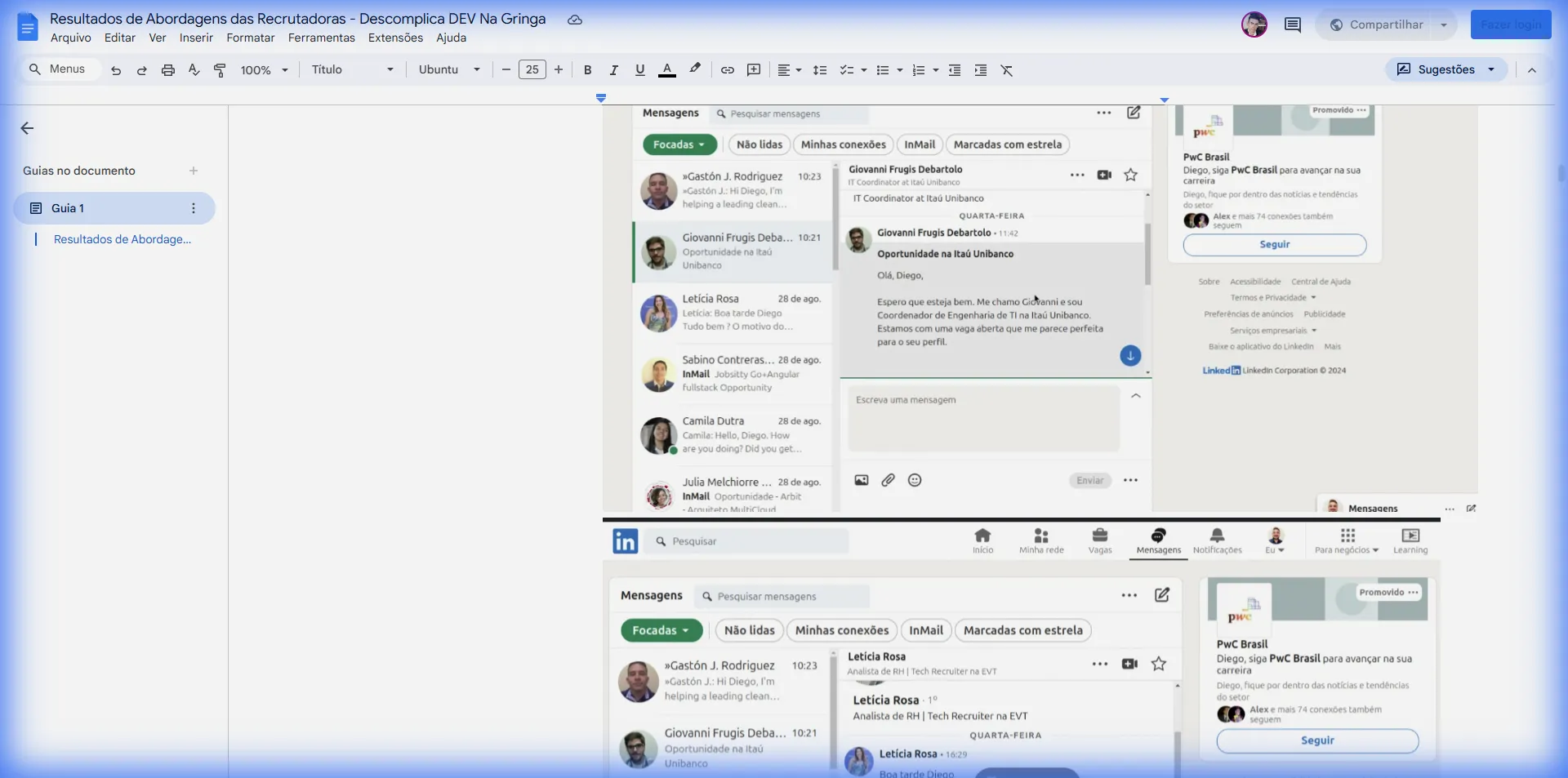Increase the paragraph indent

981,70
